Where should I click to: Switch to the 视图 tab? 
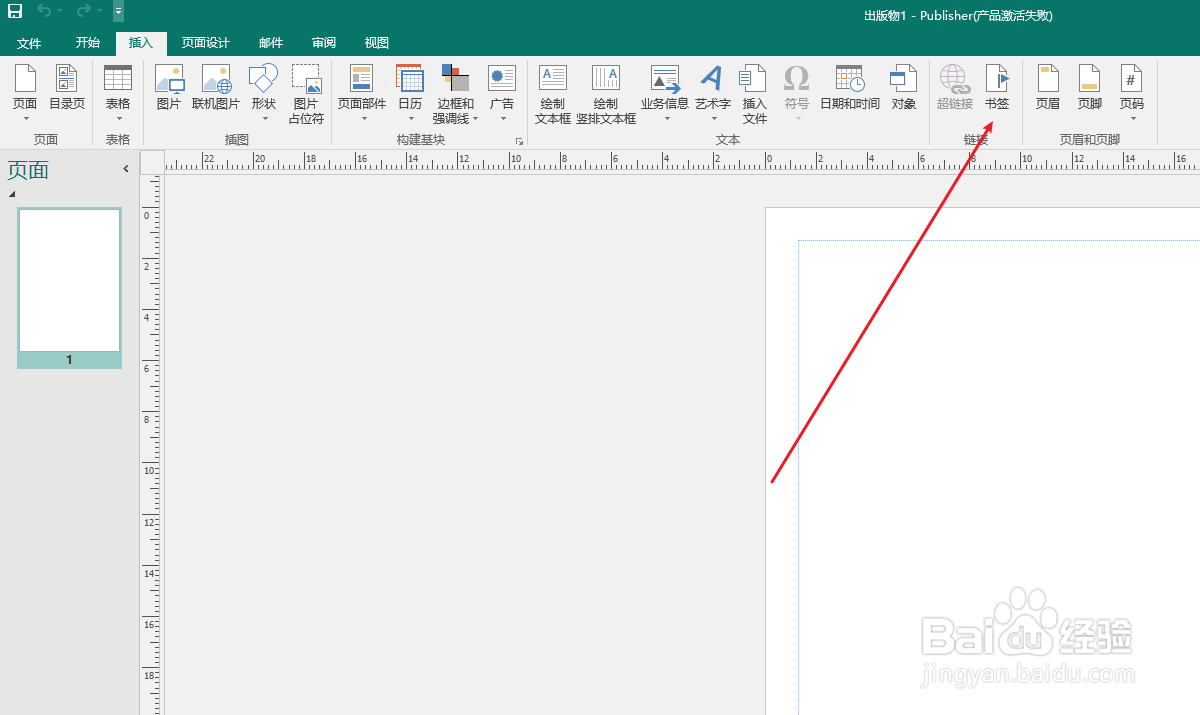coord(377,43)
